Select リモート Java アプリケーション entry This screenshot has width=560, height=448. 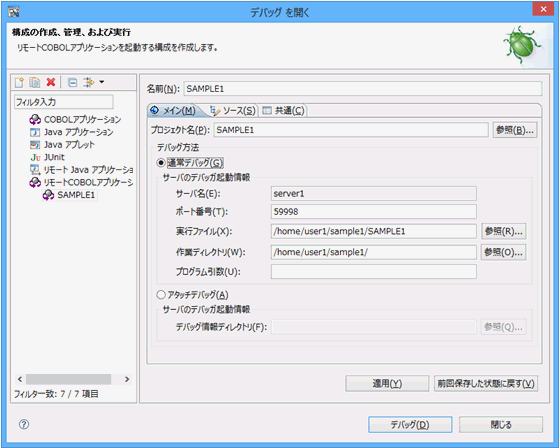[88, 170]
